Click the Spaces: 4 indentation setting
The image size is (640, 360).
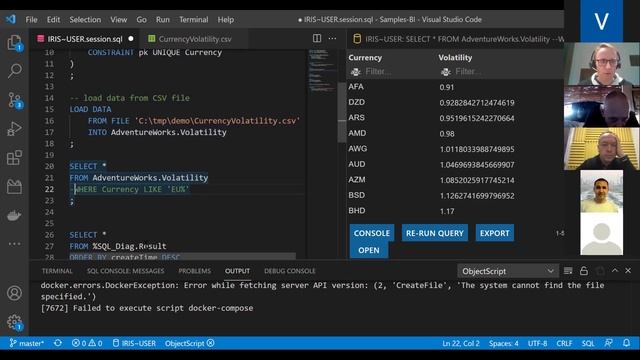[x=504, y=343]
